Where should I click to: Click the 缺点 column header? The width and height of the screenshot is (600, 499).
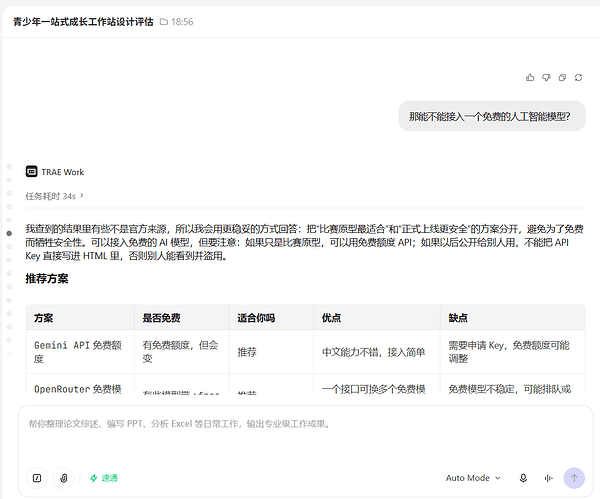513,318
